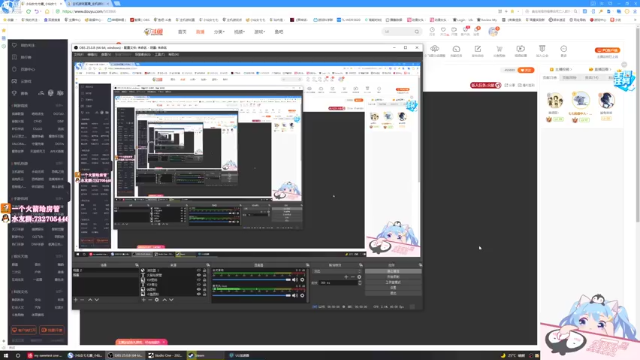Open source properties gear icon
Screen dimensions: 640x360
pos(157,300)
